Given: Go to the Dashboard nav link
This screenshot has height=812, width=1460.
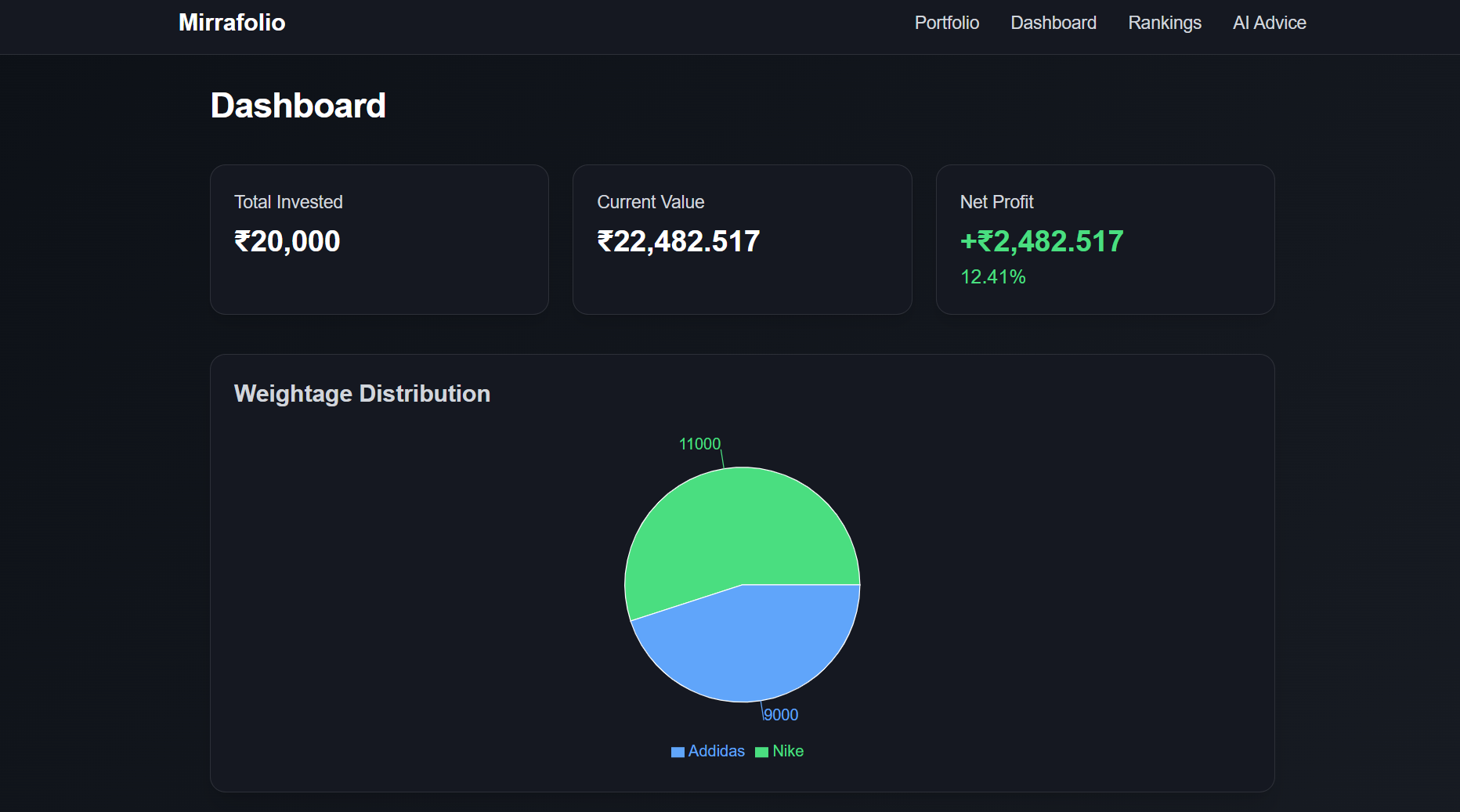Looking at the screenshot, I should pos(1053,23).
